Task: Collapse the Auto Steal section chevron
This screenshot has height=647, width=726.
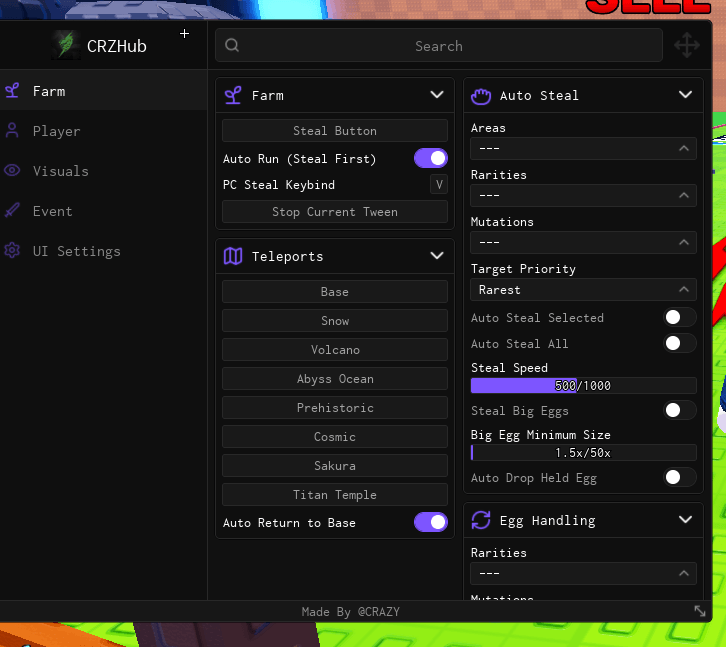Action: (x=685, y=95)
